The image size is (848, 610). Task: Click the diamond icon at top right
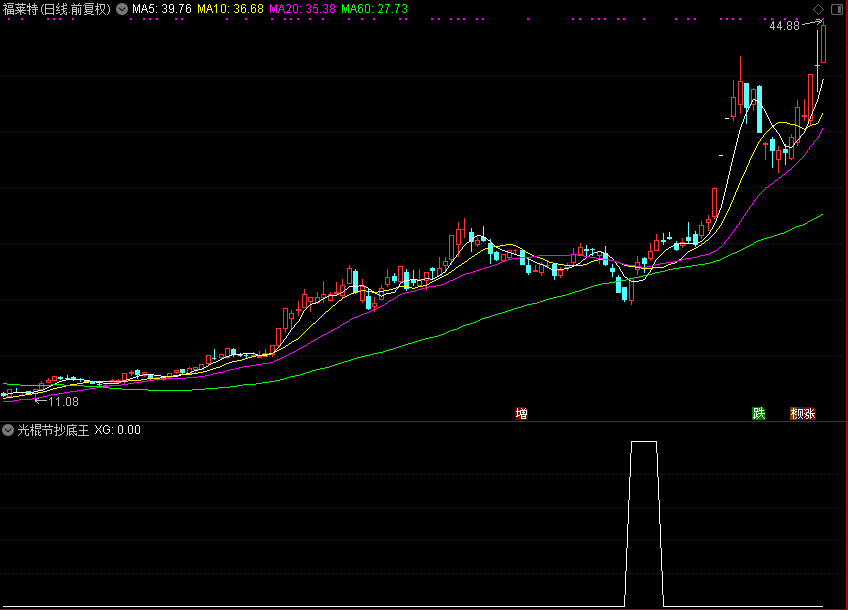(x=819, y=9)
